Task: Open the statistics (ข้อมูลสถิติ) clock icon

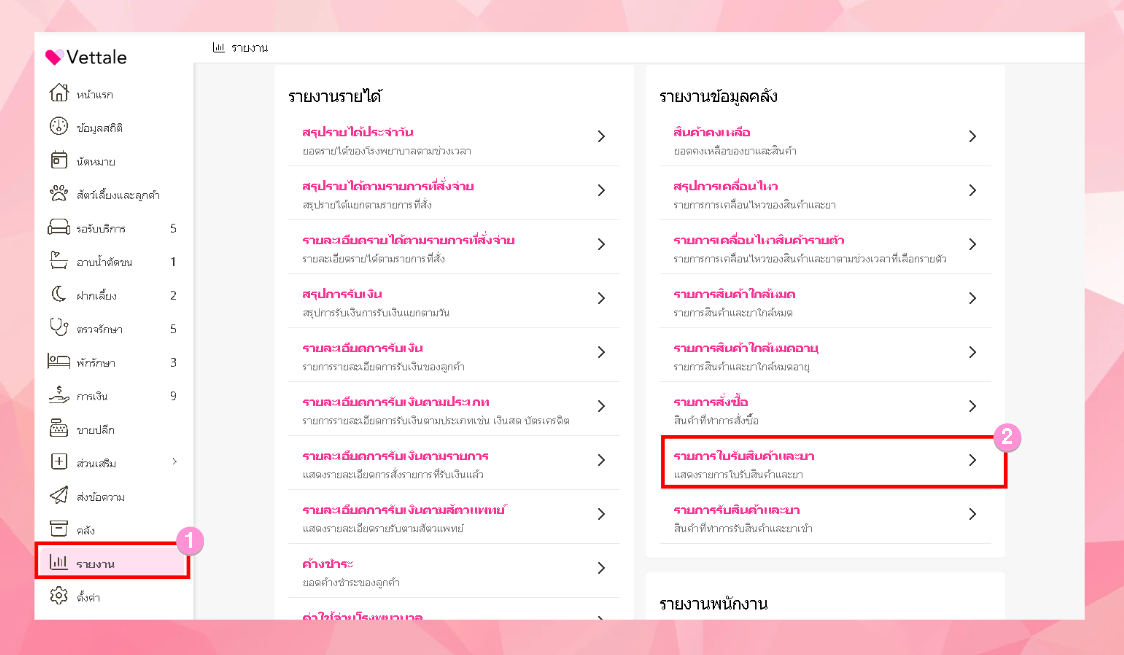Action: pos(59,127)
